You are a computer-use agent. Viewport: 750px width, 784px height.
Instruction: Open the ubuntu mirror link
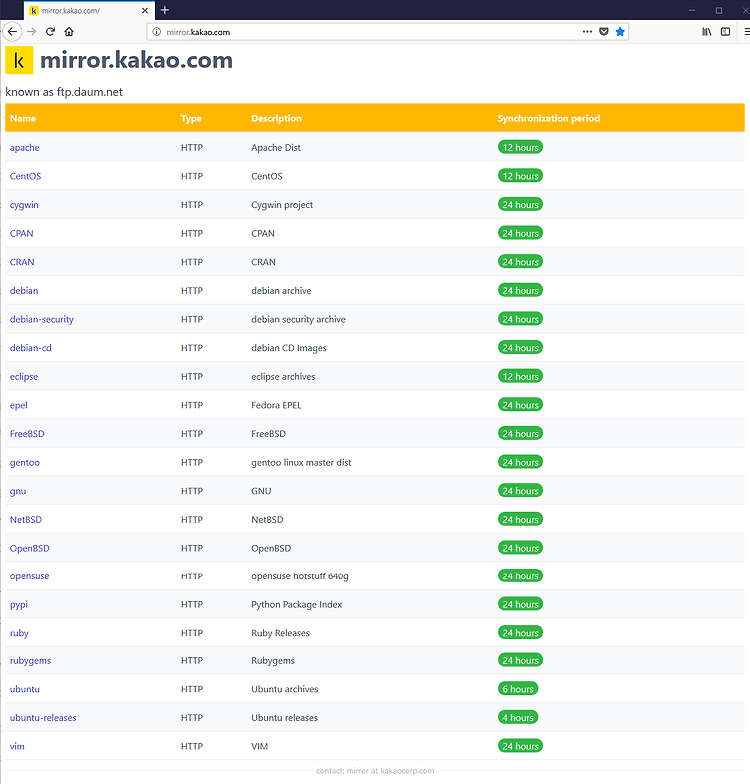[x=24, y=689]
